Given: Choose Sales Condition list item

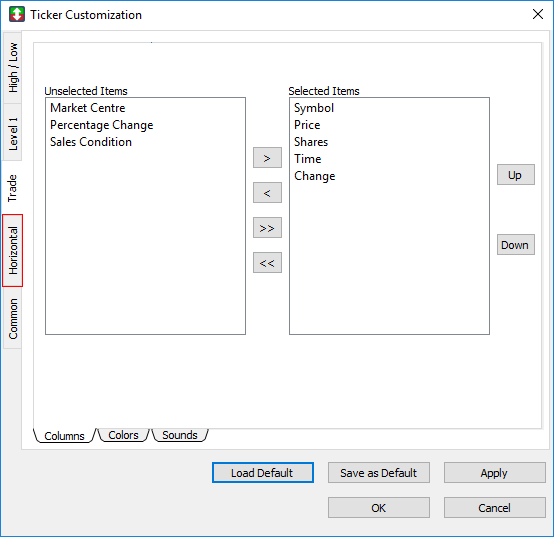Looking at the screenshot, I should point(91,142).
